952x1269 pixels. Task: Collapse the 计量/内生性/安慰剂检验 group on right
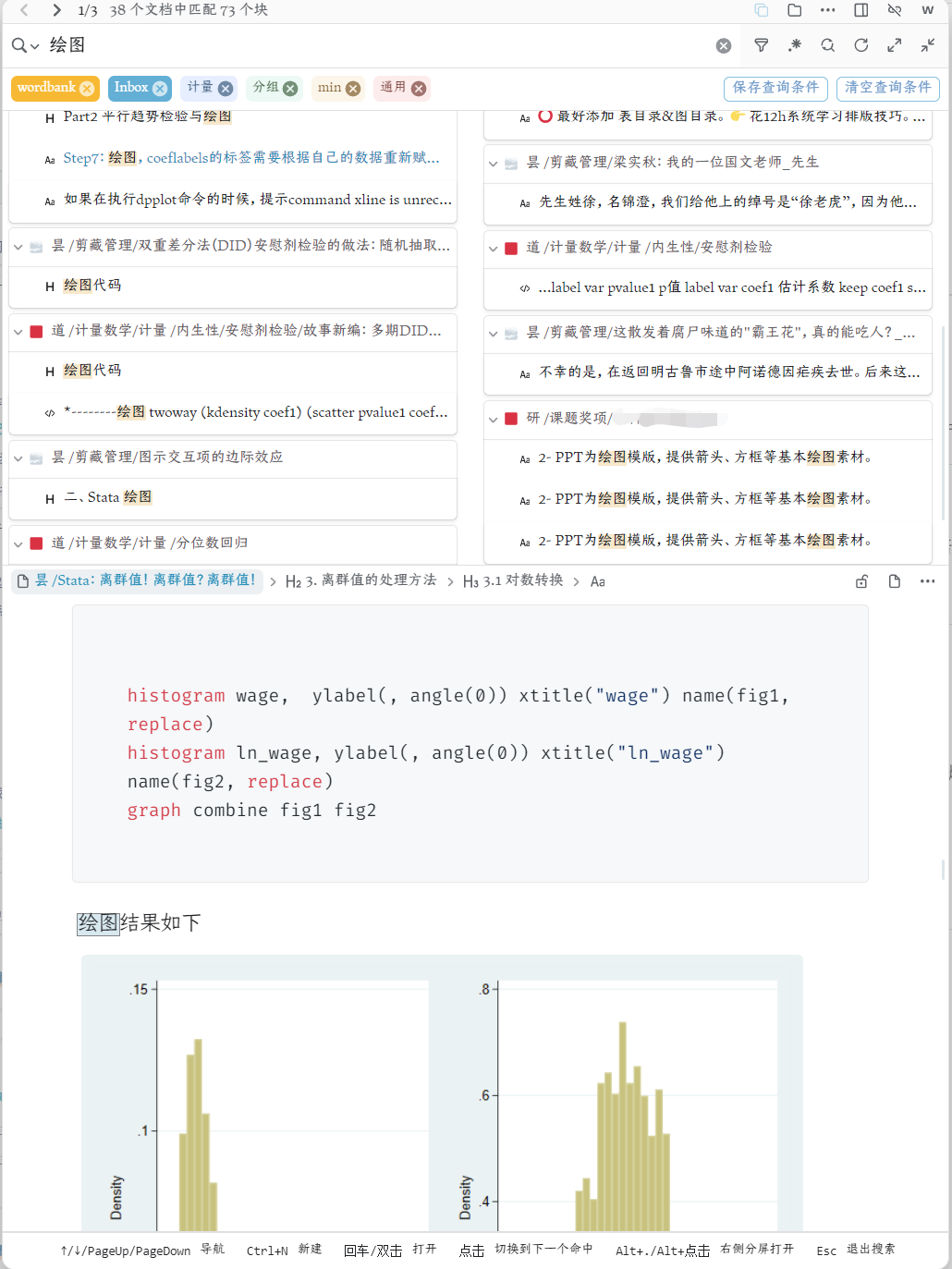click(493, 249)
